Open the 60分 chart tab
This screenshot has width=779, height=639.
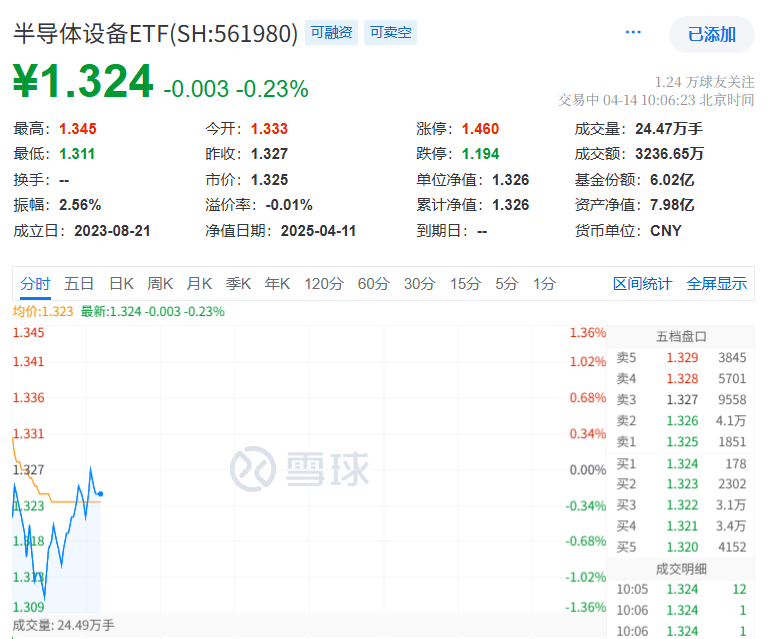pyautogui.click(x=374, y=284)
